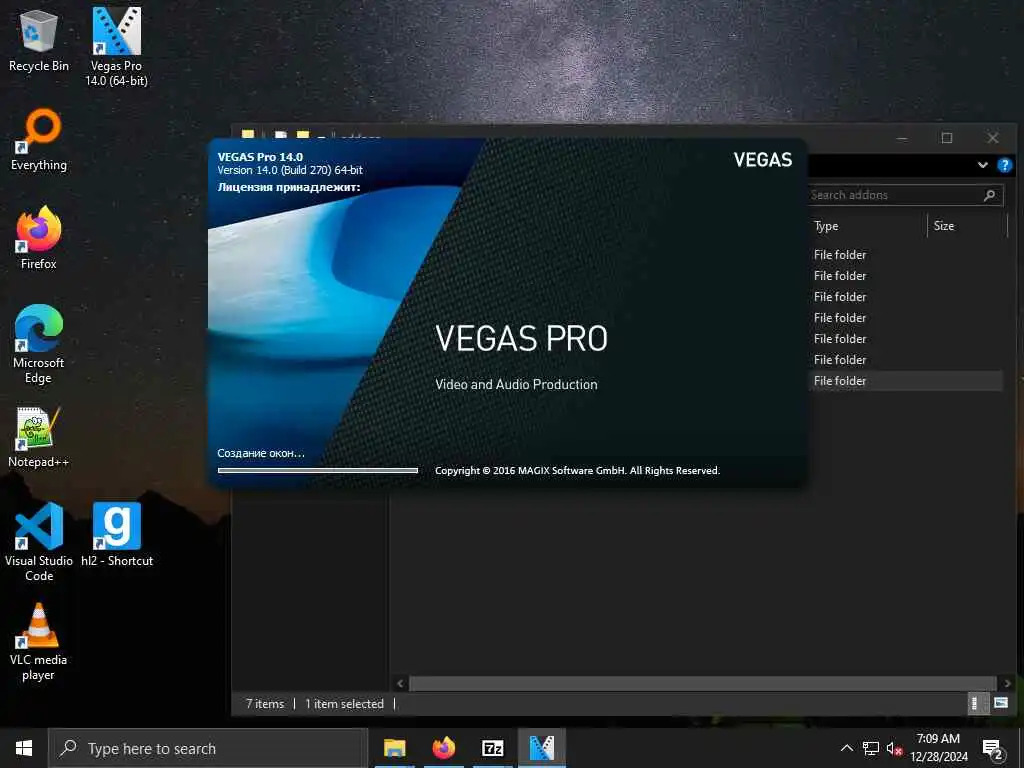Viewport: 1024px width, 768px height.
Task: Click the "7 items" status bar text
Action: click(x=265, y=704)
